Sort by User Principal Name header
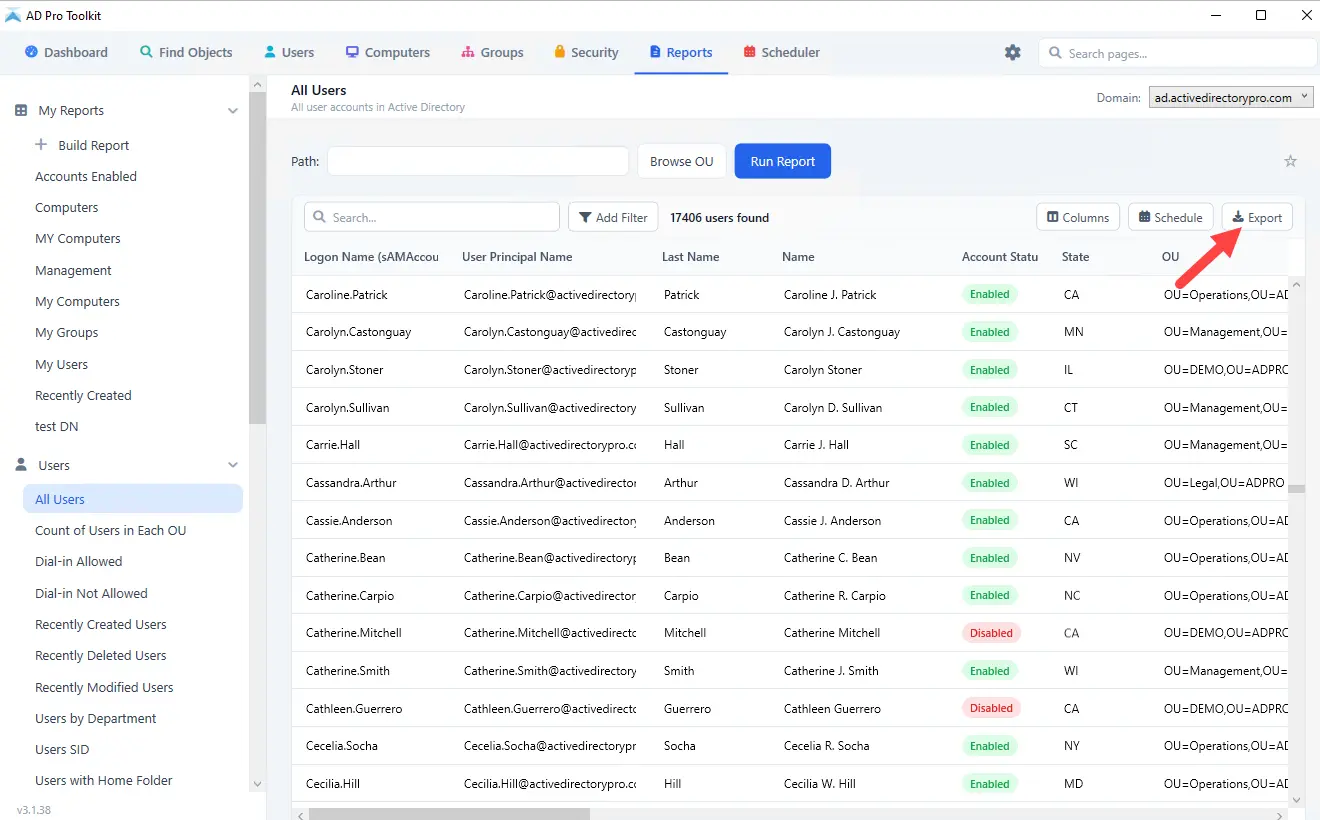1320x820 pixels. point(517,257)
